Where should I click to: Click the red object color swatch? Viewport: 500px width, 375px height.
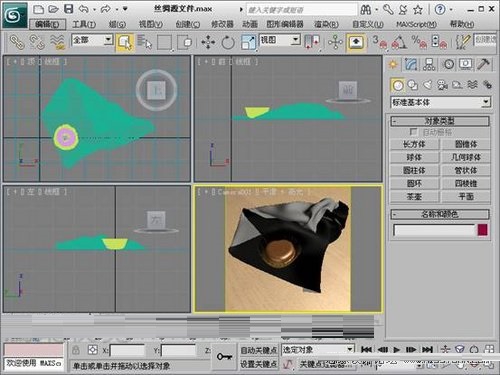pyautogui.click(x=482, y=230)
